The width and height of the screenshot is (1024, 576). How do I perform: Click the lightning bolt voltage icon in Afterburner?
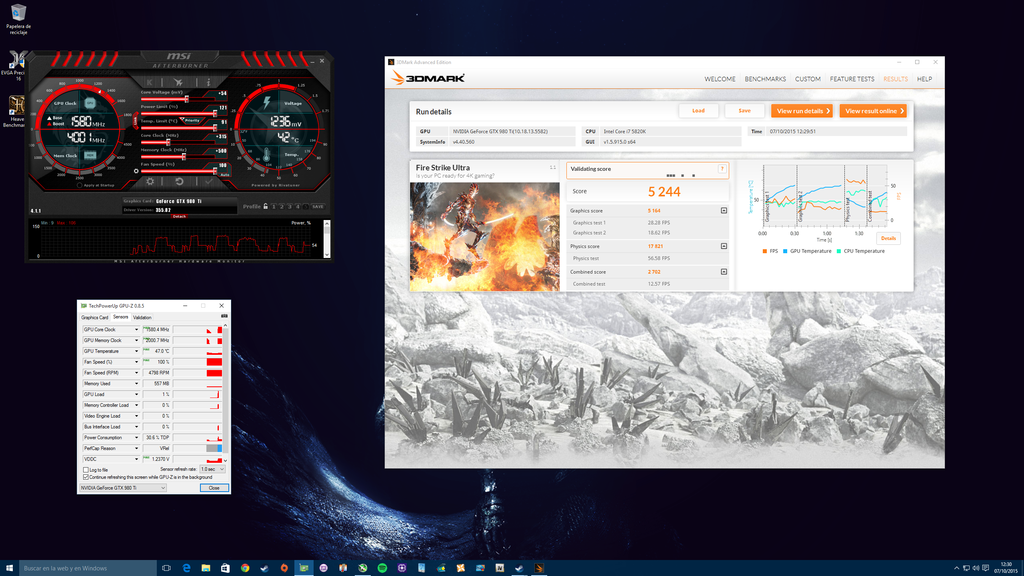266,103
